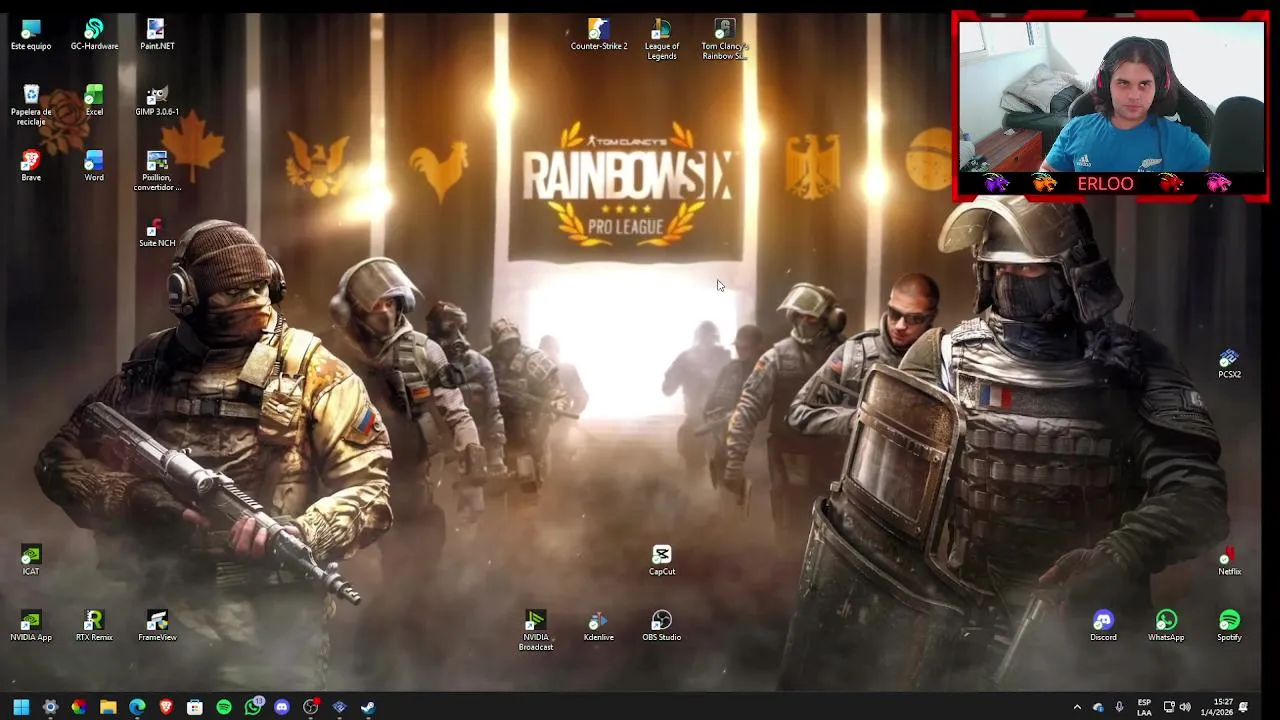The width and height of the screenshot is (1280, 720).
Task: Open network status tray icon
Action: pyautogui.click(x=1168, y=707)
